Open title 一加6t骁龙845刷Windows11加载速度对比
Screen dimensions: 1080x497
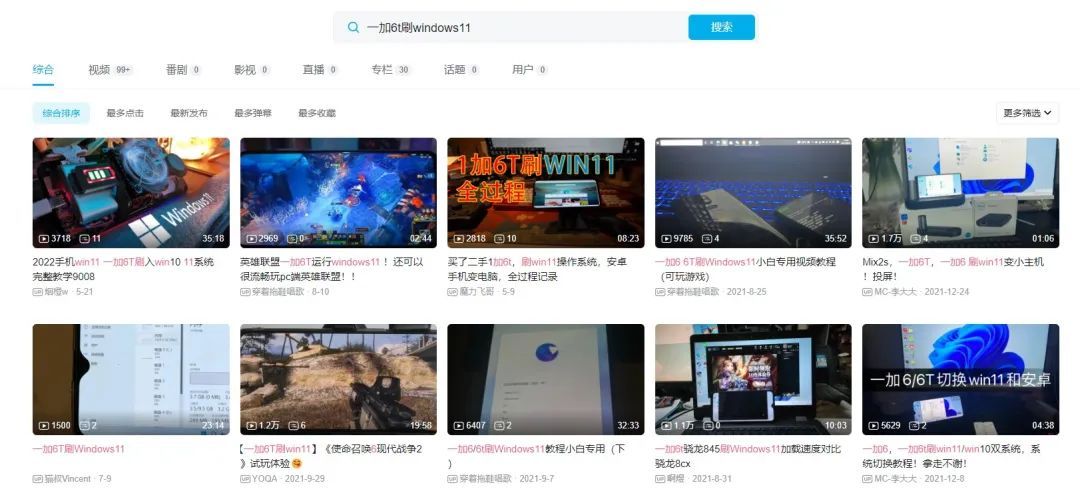pyautogui.click(x=748, y=456)
